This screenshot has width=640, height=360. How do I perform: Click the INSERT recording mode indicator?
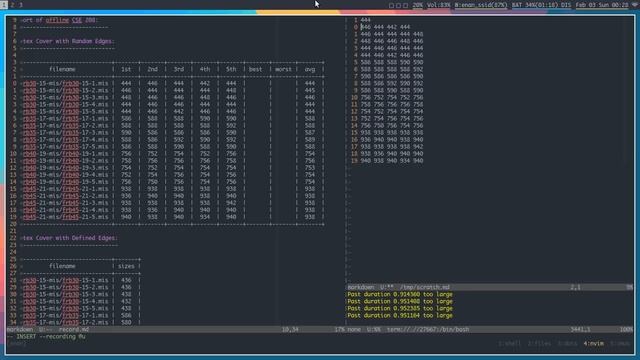coord(46,337)
